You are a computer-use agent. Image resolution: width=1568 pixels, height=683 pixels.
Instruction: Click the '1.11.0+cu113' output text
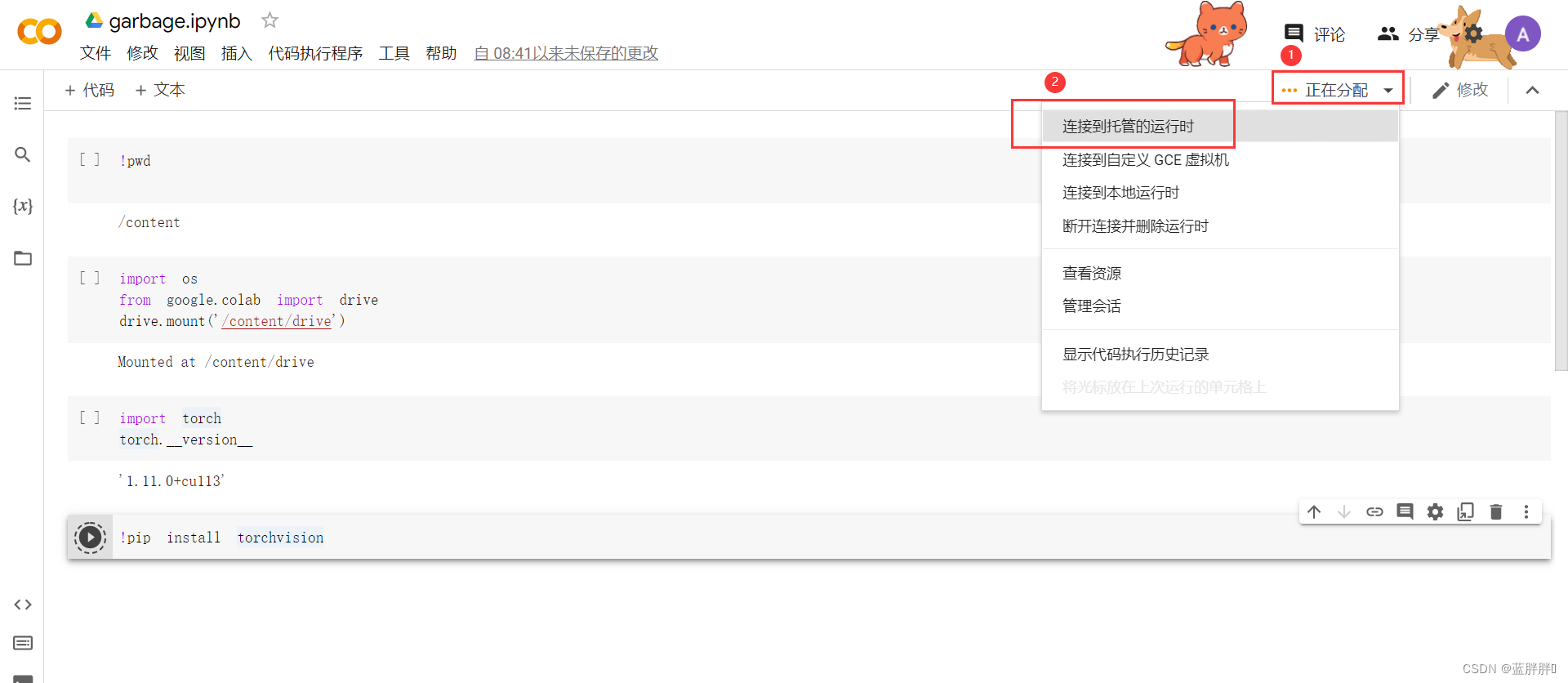(x=171, y=481)
